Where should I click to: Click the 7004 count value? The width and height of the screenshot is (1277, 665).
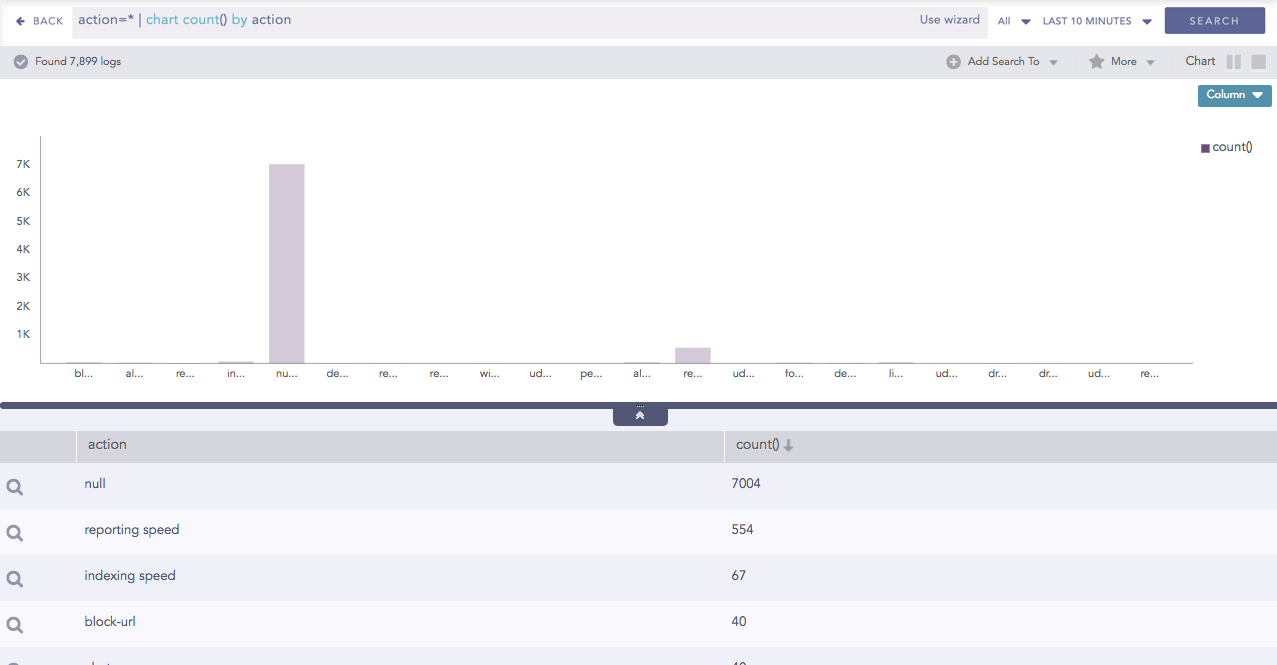pyautogui.click(x=746, y=484)
